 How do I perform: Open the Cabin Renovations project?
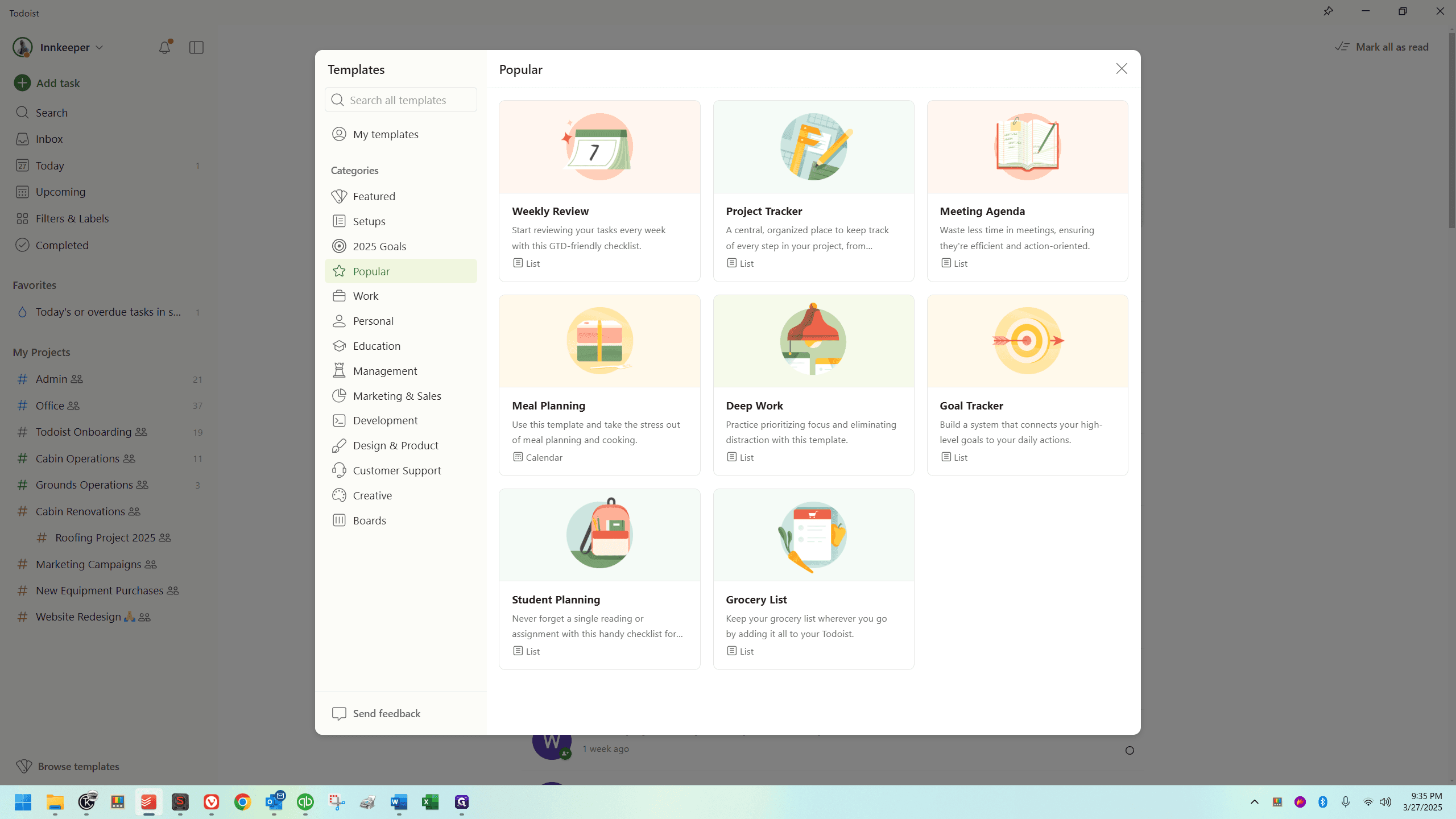(x=108, y=511)
